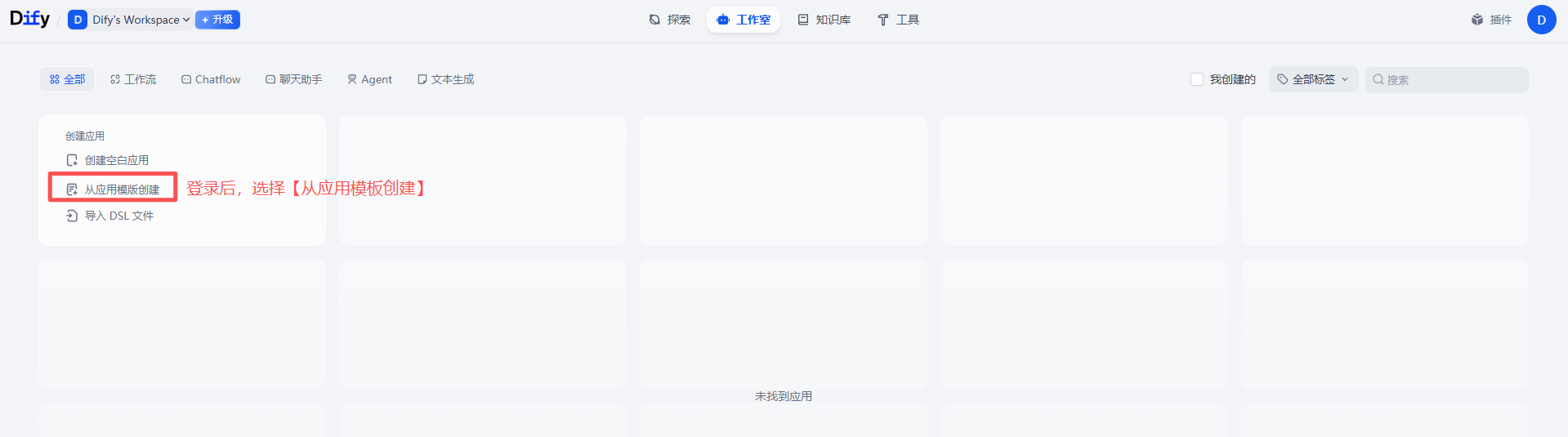This screenshot has width=1568, height=437.
Task: Click the Dify logo
Action: click(30, 19)
